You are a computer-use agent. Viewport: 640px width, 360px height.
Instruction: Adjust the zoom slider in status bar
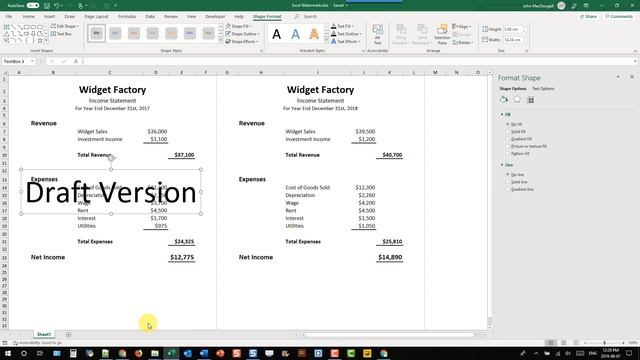click(x=604, y=343)
